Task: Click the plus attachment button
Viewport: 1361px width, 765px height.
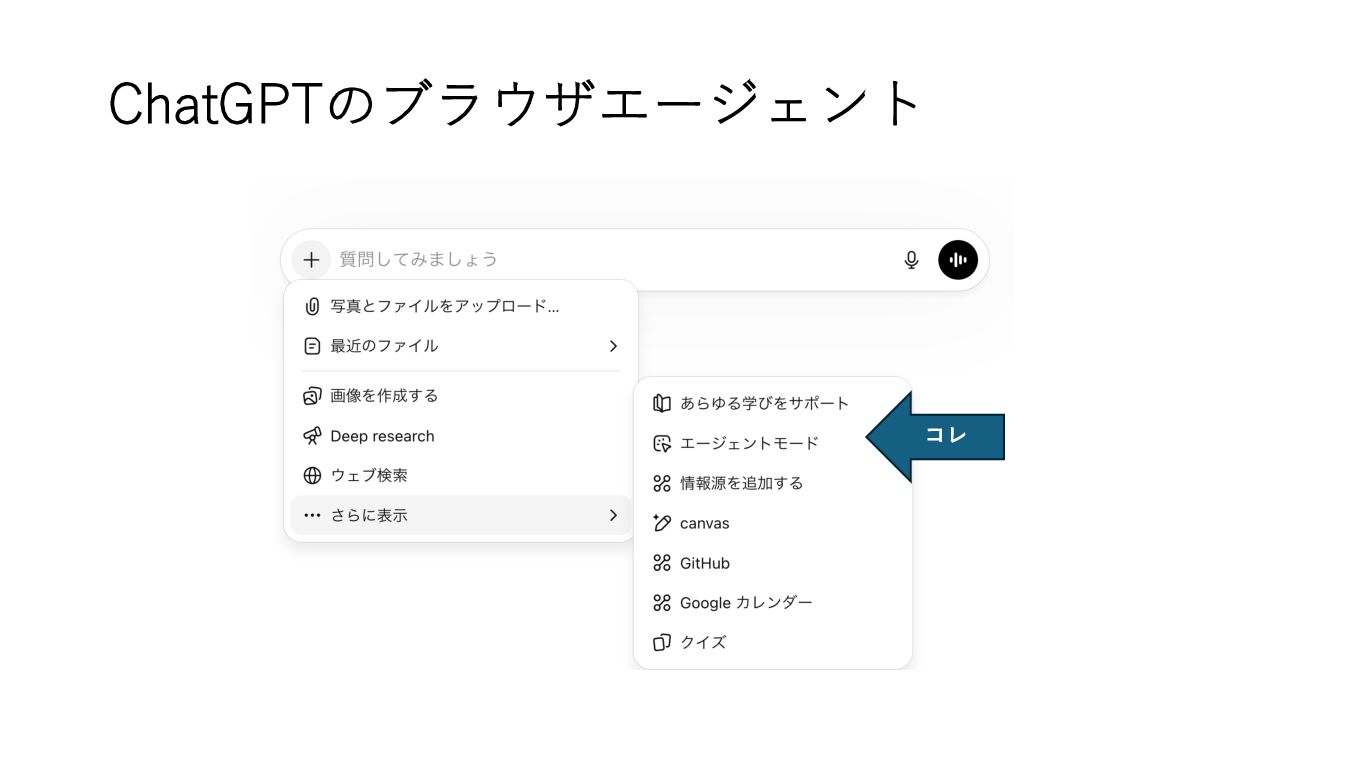Action: tap(312, 260)
